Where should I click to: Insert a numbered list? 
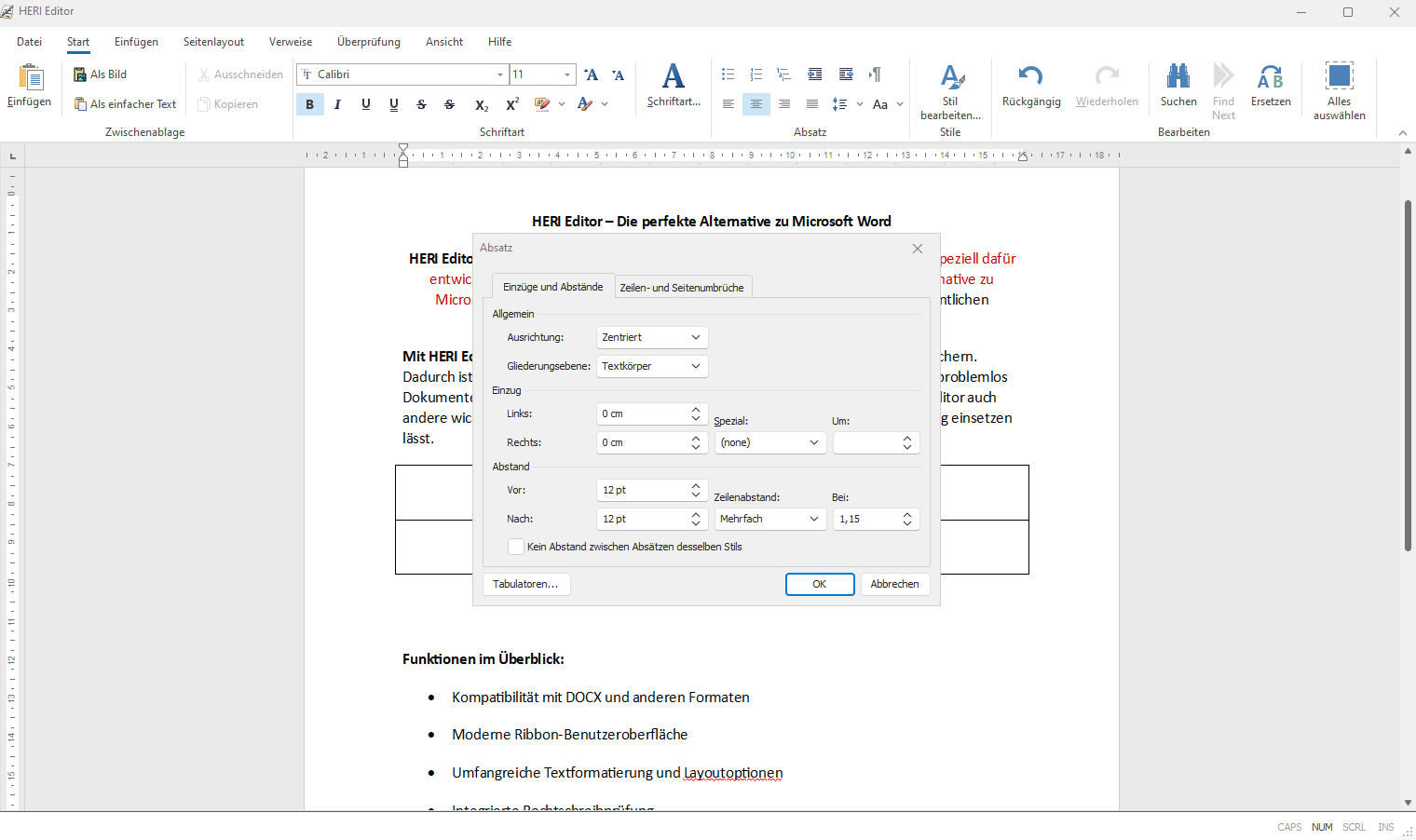[756, 75]
